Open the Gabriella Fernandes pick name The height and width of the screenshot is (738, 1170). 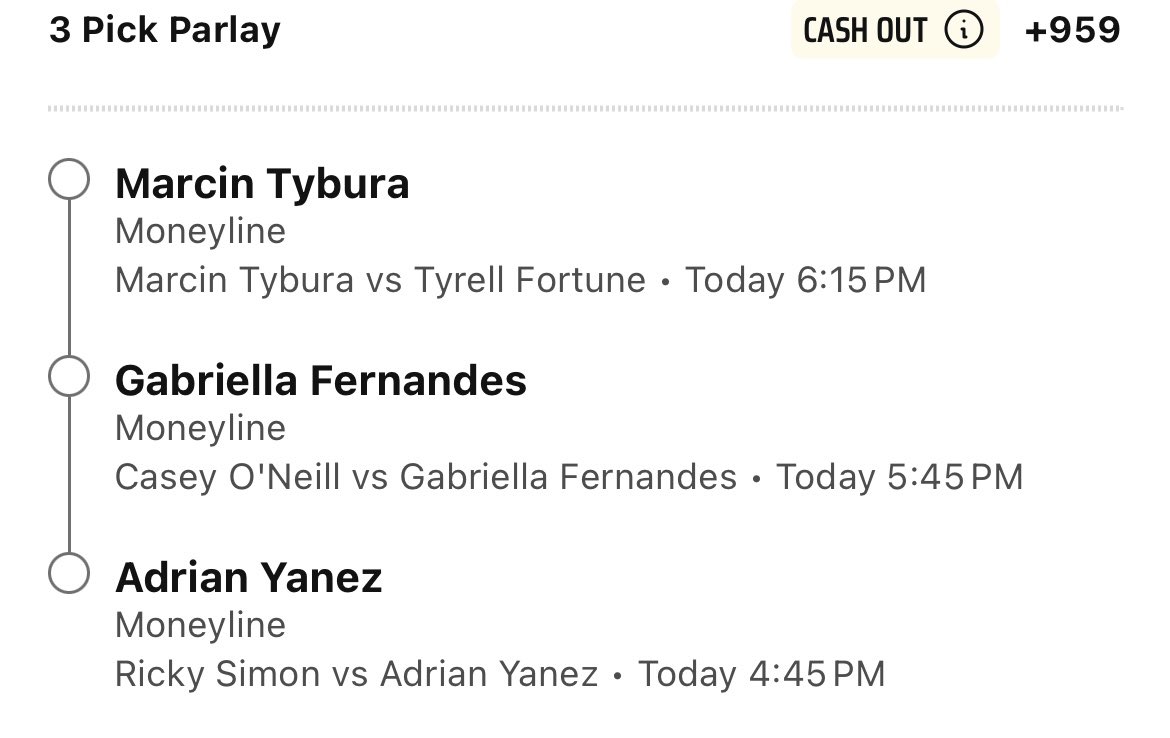click(x=321, y=381)
